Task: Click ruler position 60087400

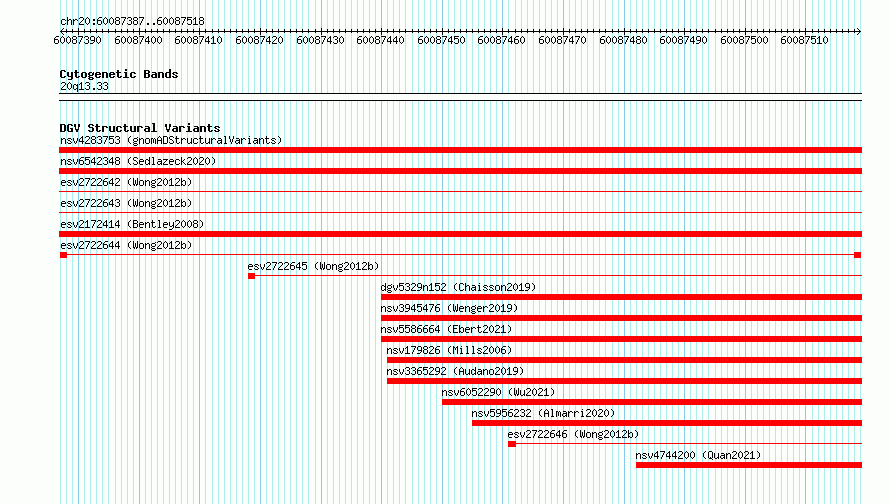Action: 138,40
